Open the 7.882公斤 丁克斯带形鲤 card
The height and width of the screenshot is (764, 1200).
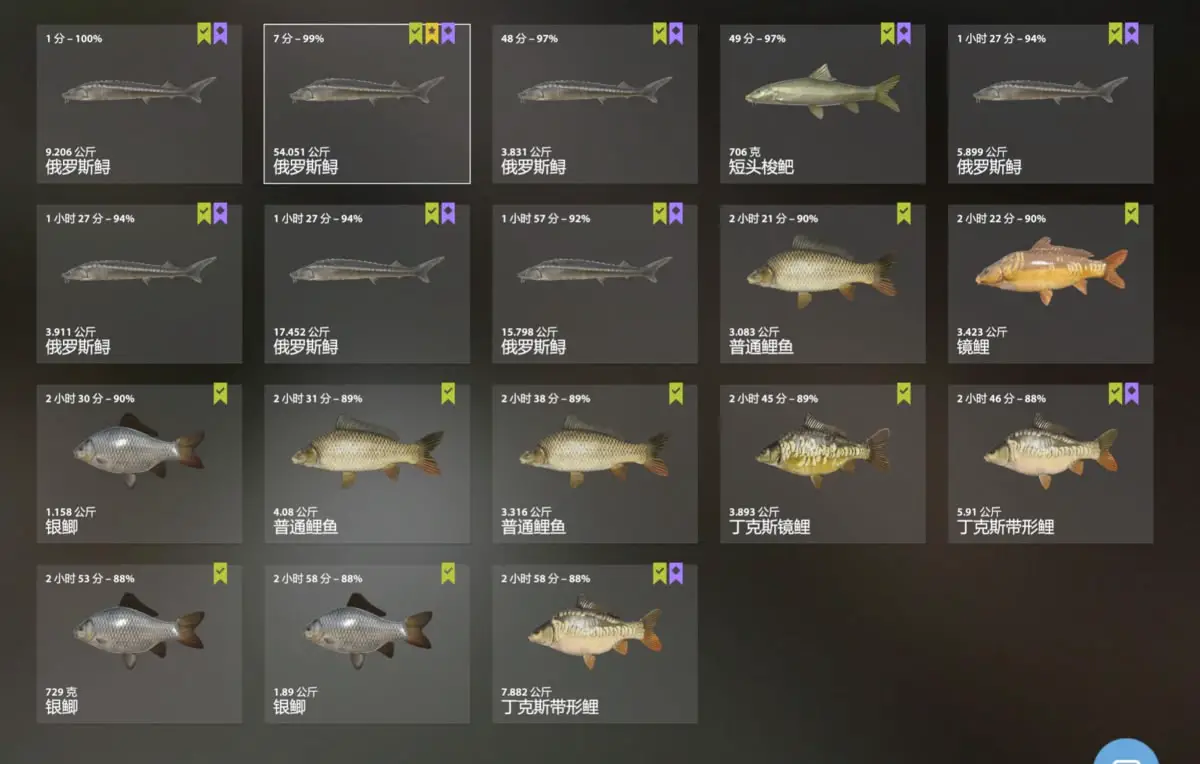point(595,644)
